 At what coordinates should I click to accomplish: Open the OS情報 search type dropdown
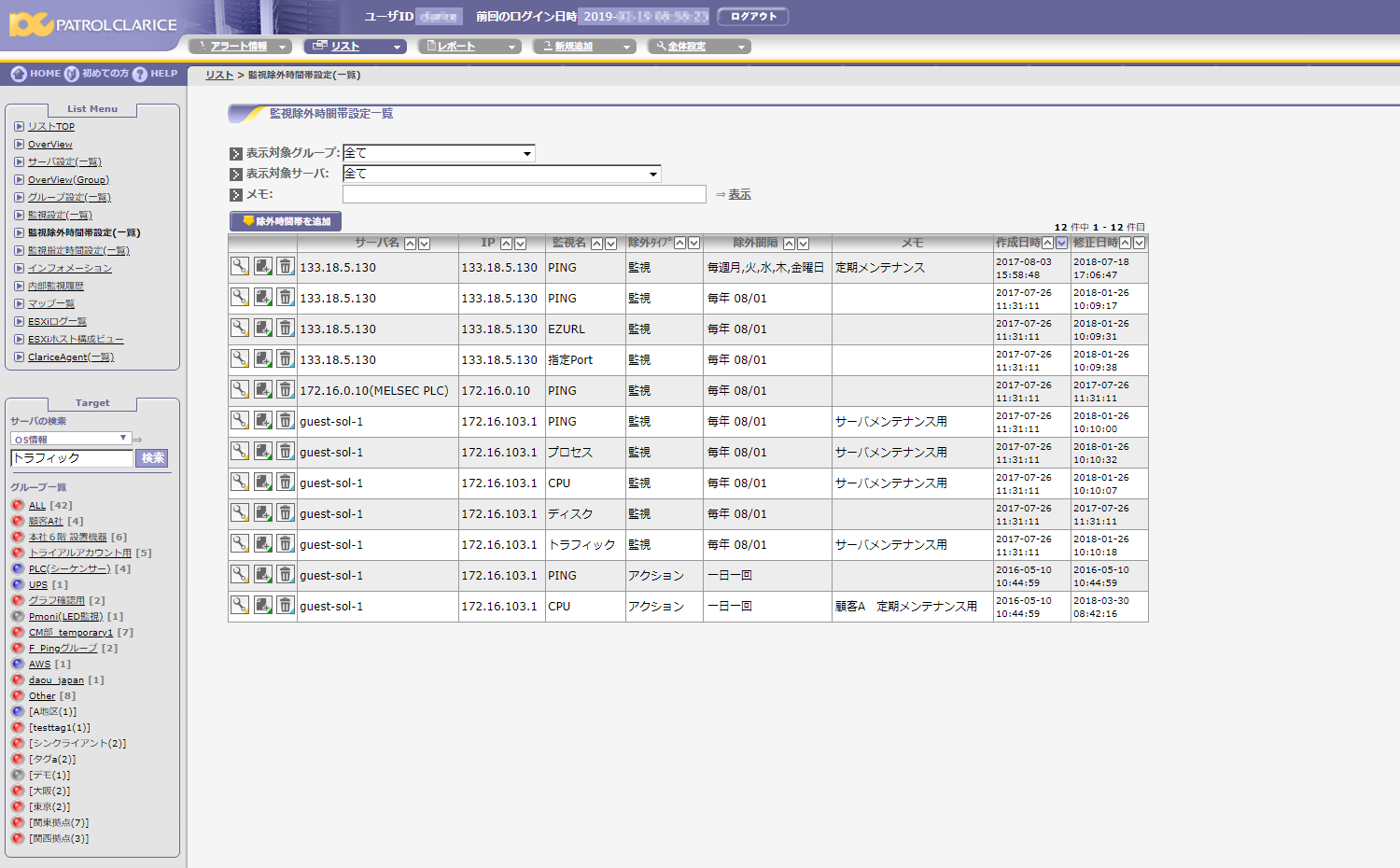[71, 439]
